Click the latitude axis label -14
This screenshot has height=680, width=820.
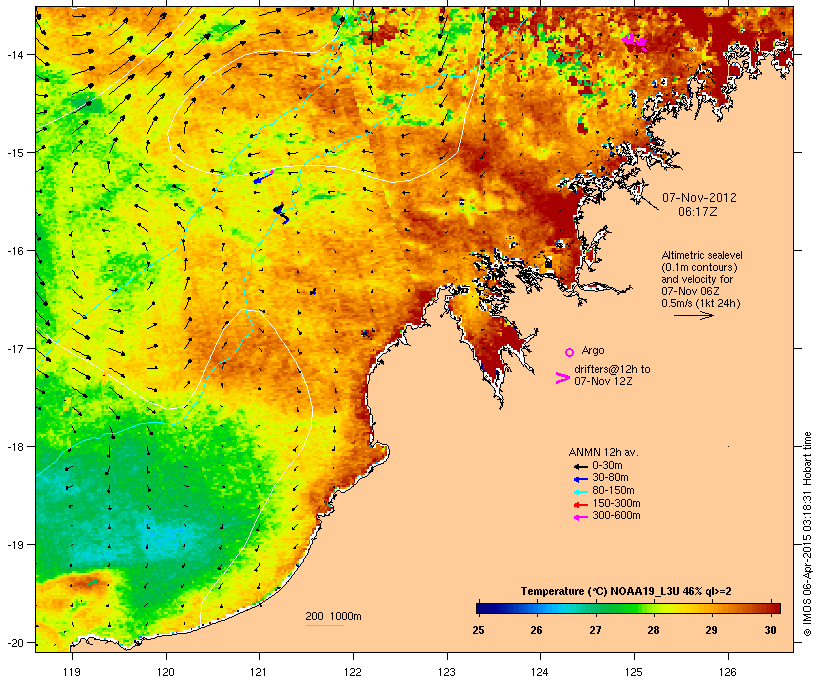tap(15, 54)
